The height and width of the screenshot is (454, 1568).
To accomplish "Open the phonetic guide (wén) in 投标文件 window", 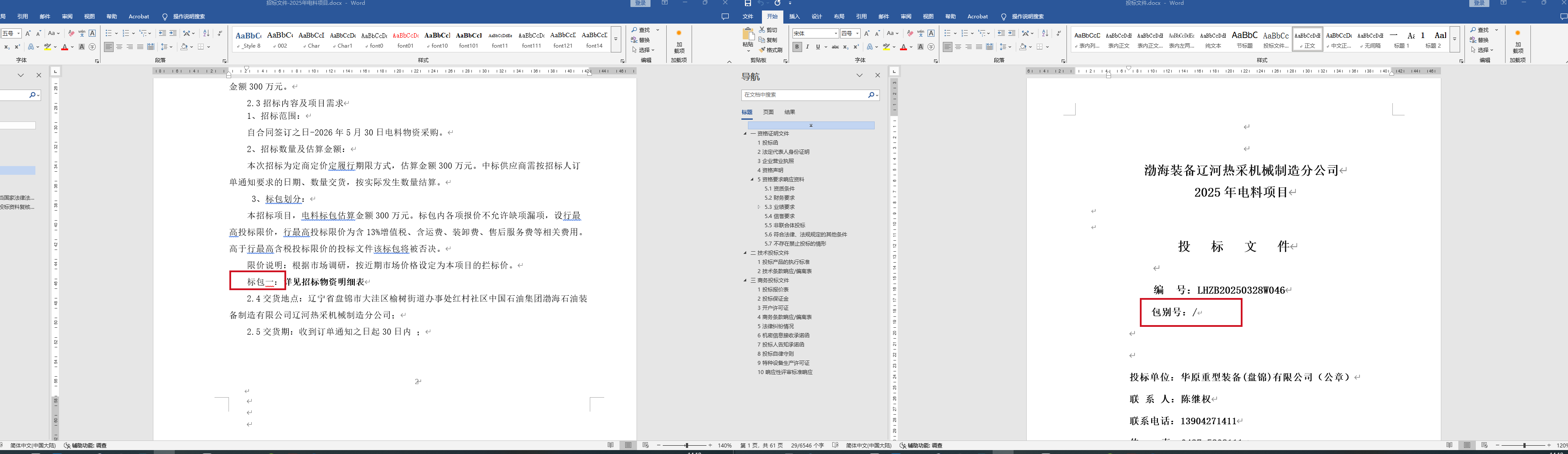I will click(921, 34).
